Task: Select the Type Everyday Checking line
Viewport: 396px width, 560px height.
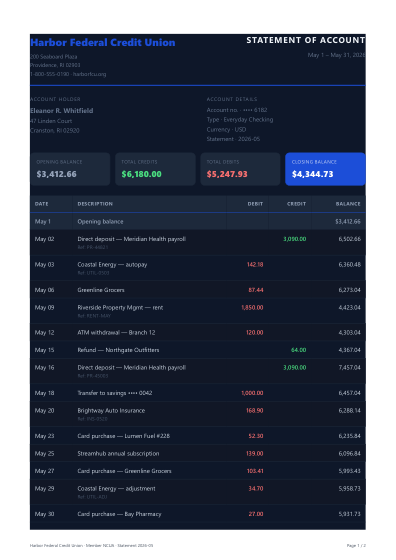Action: tap(240, 120)
